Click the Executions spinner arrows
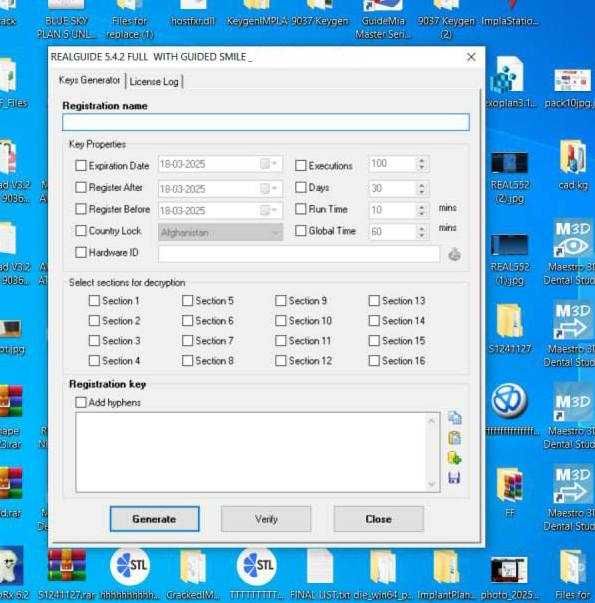Screen dimensions: 595x603 (422, 164)
